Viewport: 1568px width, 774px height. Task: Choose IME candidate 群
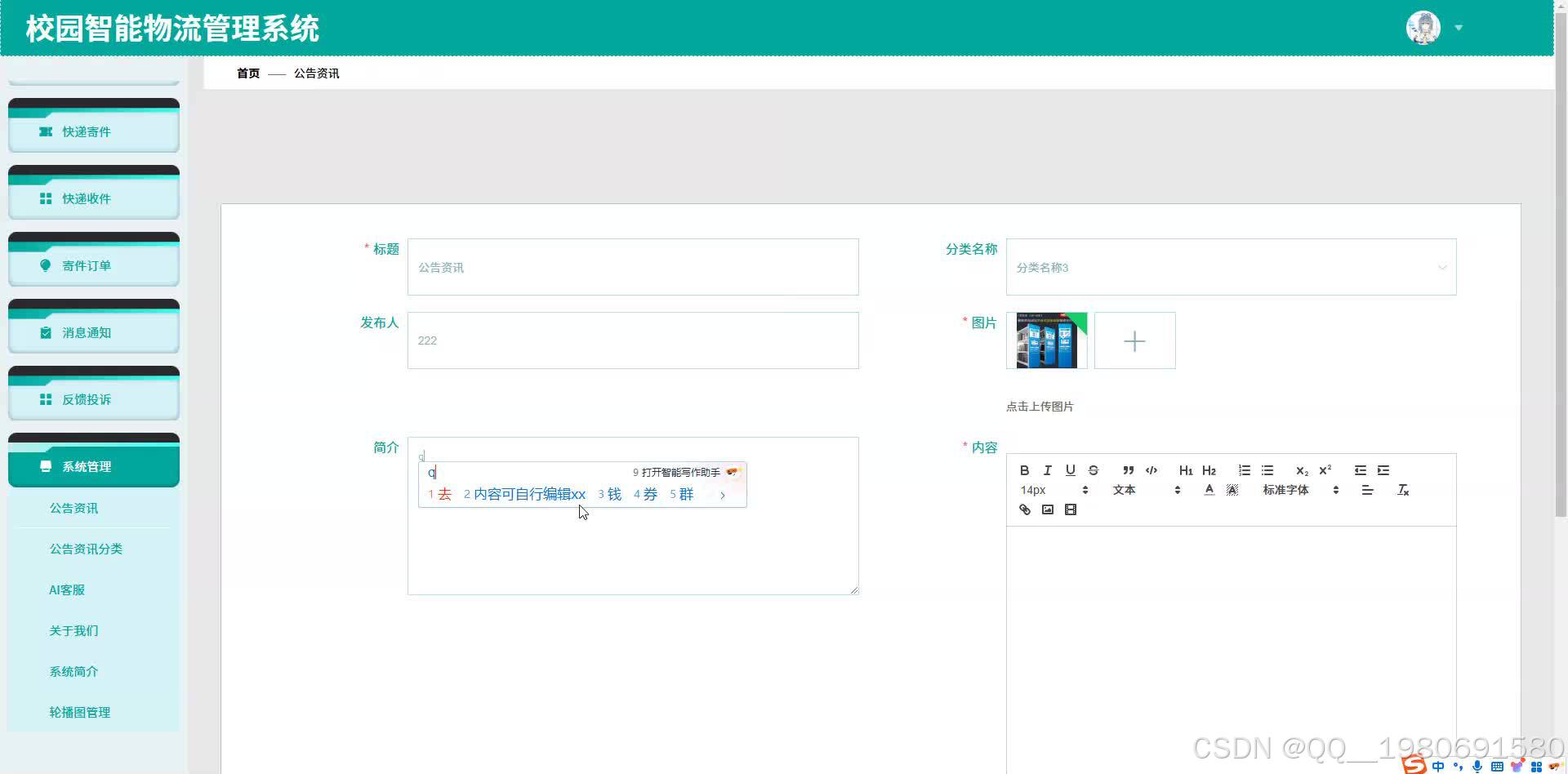682,494
